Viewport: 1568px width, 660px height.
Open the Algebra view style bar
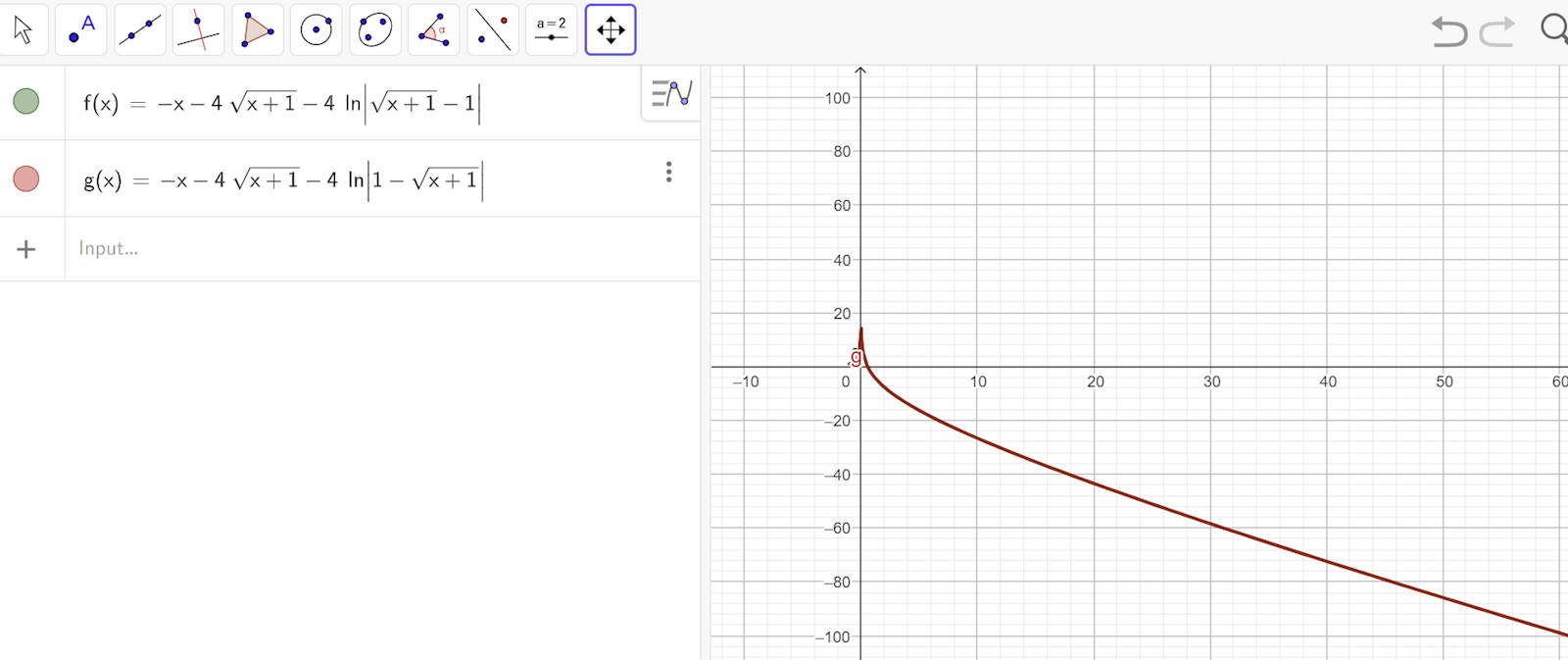[671, 93]
